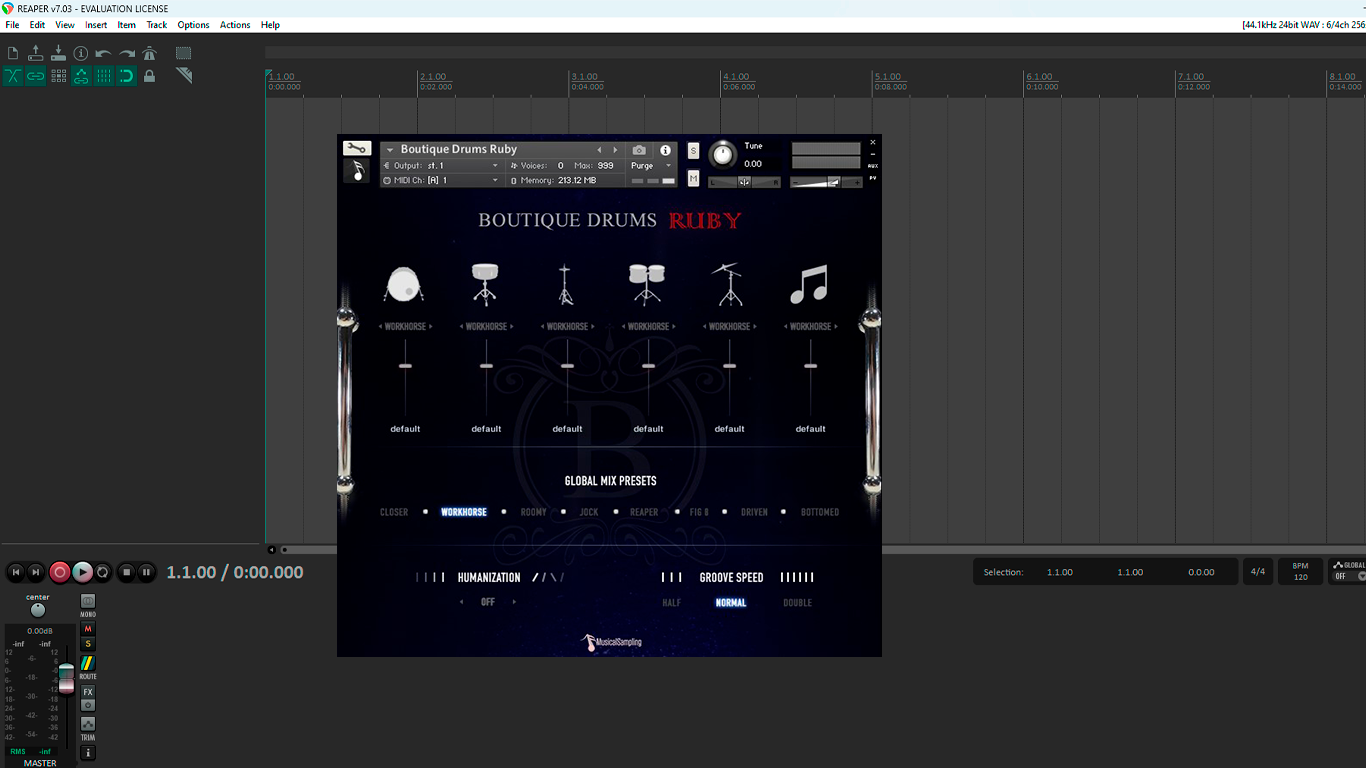The width and height of the screenshot is (1366, 768).
Task: Click the transport Record button
Action: tap(60, 572)
